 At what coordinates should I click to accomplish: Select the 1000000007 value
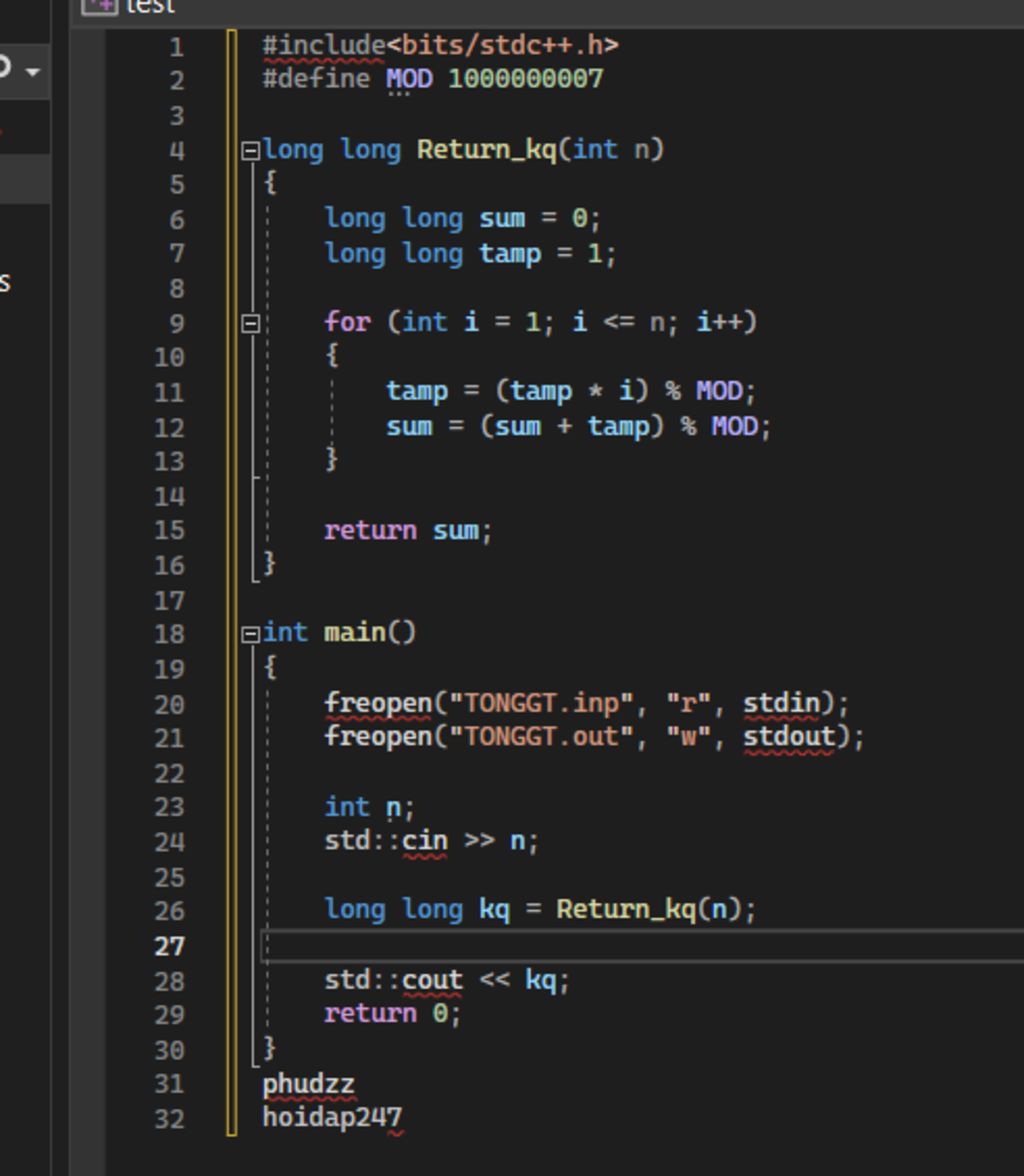coord(525,79)
